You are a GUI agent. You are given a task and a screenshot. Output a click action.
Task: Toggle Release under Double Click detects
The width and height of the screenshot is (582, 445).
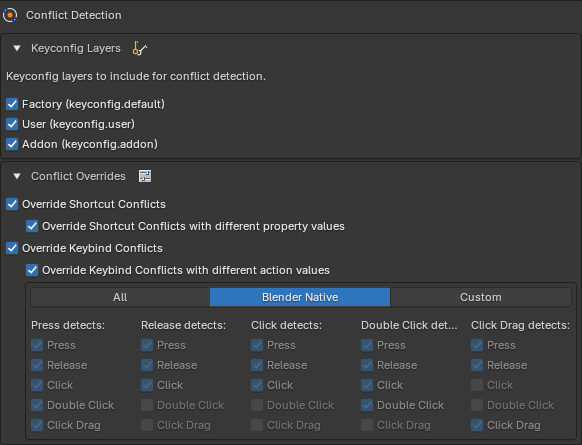367,365
